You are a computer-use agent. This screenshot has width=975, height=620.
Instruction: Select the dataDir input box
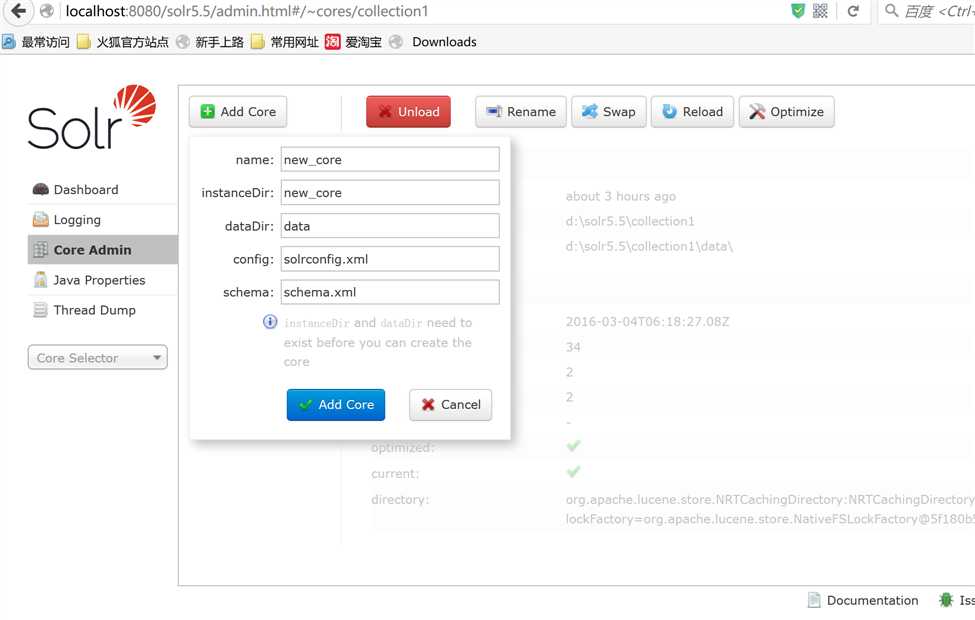pyautogui.click(x=390, y=226)
